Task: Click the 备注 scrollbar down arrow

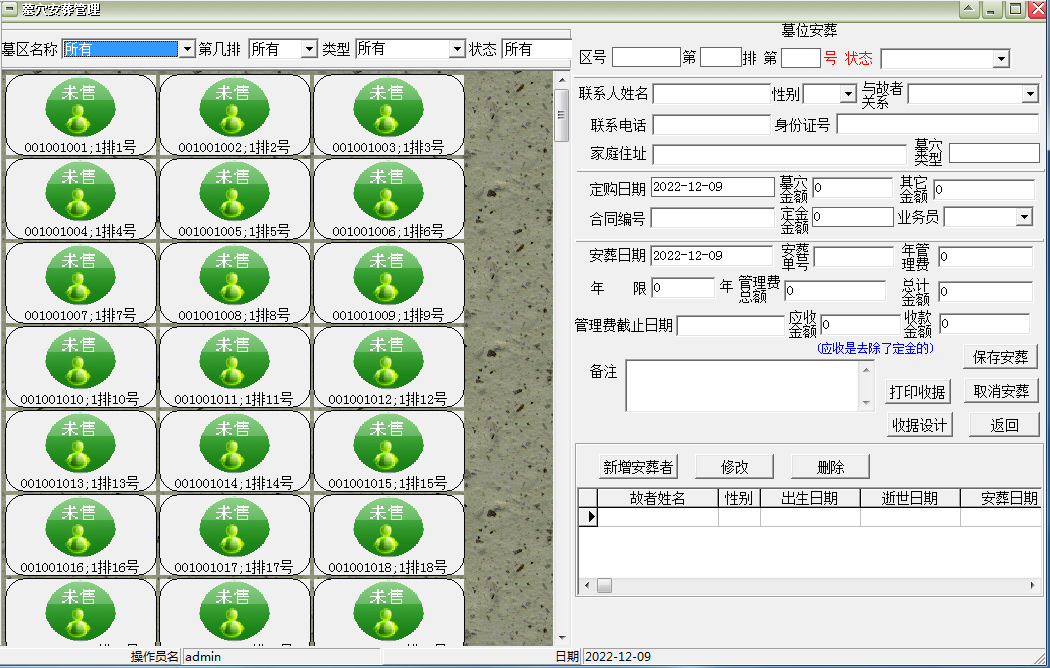Action: pos(867,403)
